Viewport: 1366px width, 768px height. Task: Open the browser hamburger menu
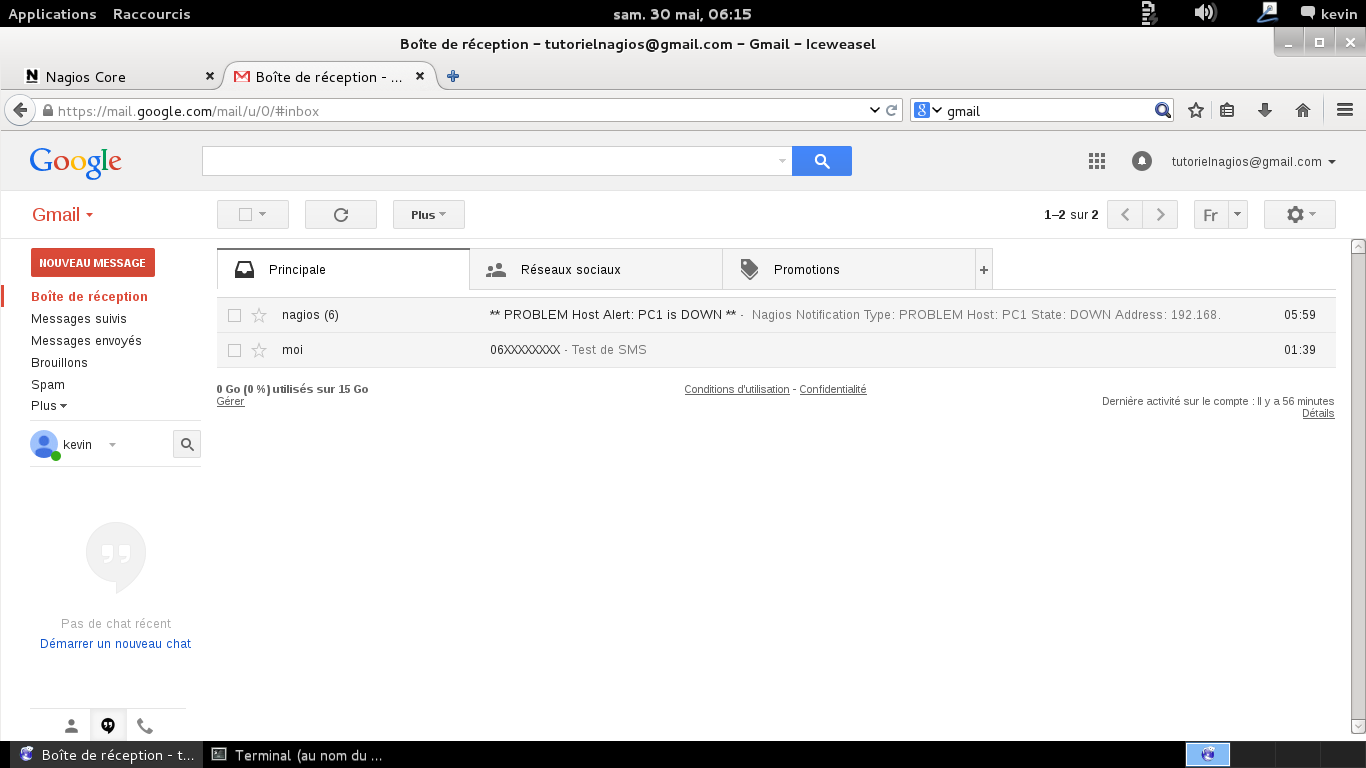[x=1345, y=110]
